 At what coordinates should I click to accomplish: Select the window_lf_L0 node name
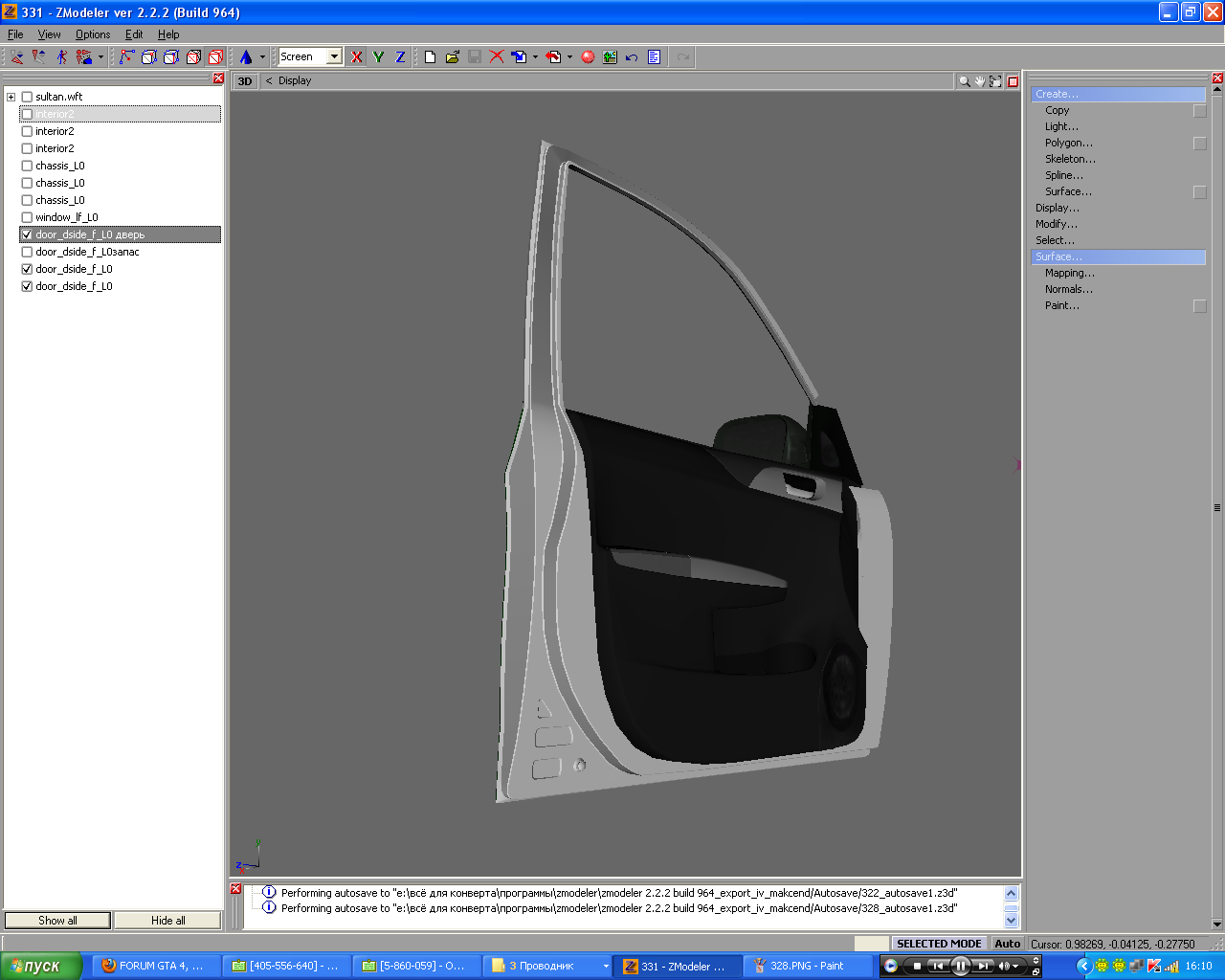(x=67, y=217)
